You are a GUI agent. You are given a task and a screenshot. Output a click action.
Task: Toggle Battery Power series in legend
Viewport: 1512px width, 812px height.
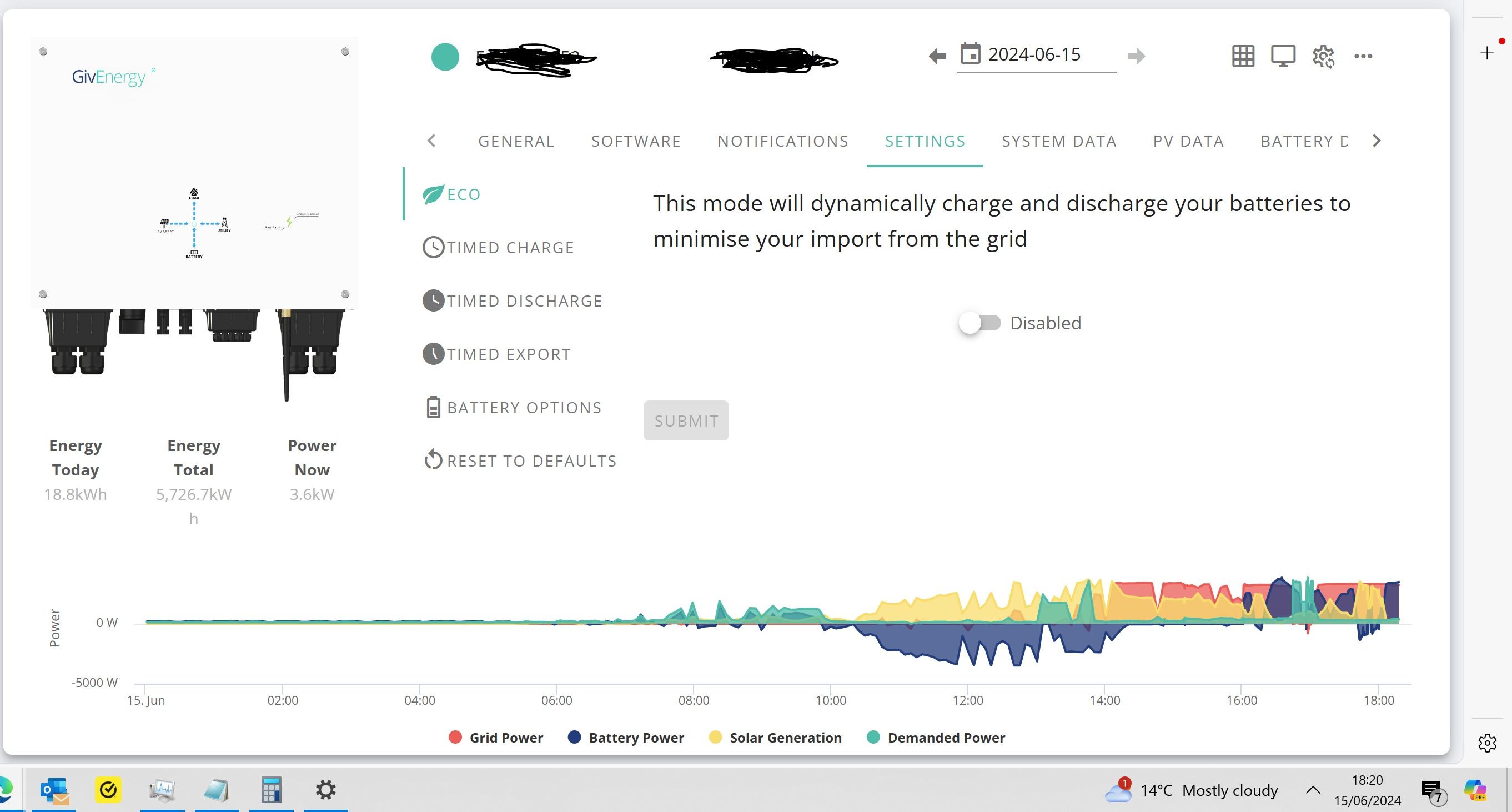coord(626,738)
